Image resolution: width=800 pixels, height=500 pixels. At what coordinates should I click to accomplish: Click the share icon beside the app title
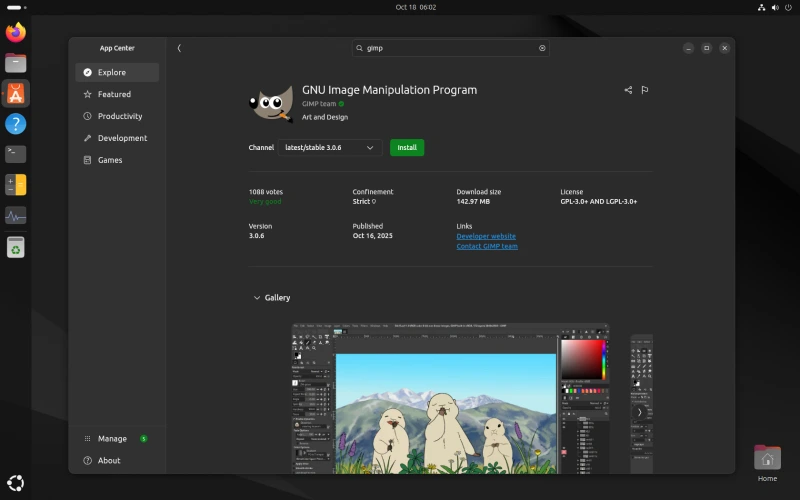pos(628,90)
